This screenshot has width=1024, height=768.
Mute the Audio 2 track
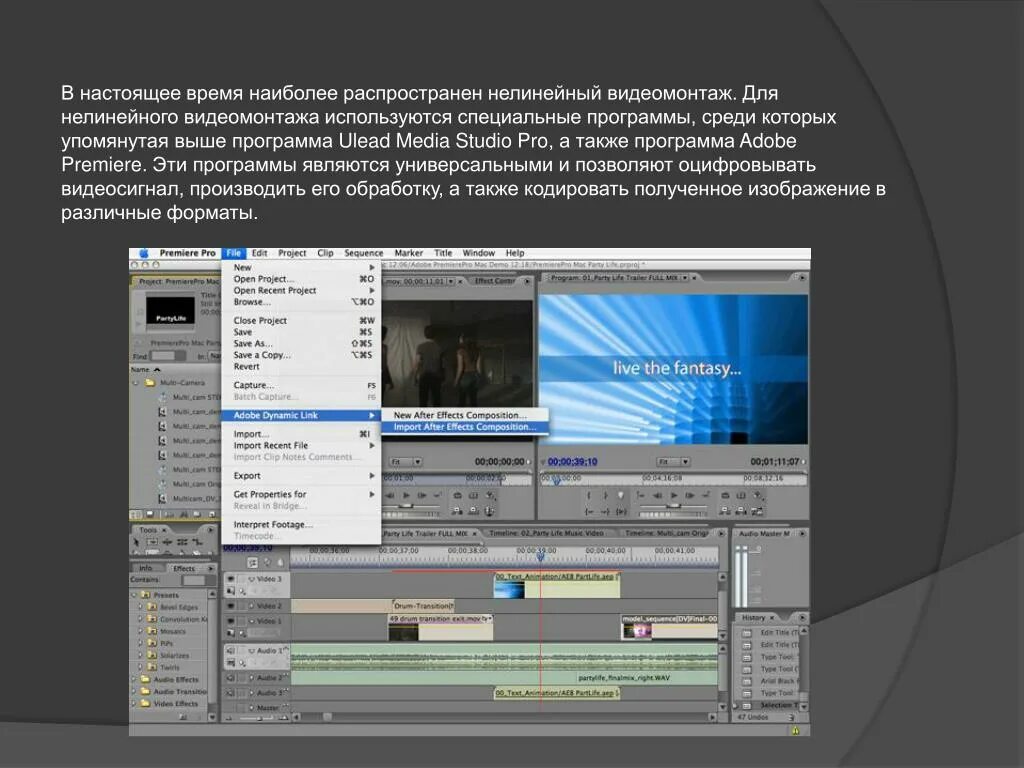coord(231,678)
